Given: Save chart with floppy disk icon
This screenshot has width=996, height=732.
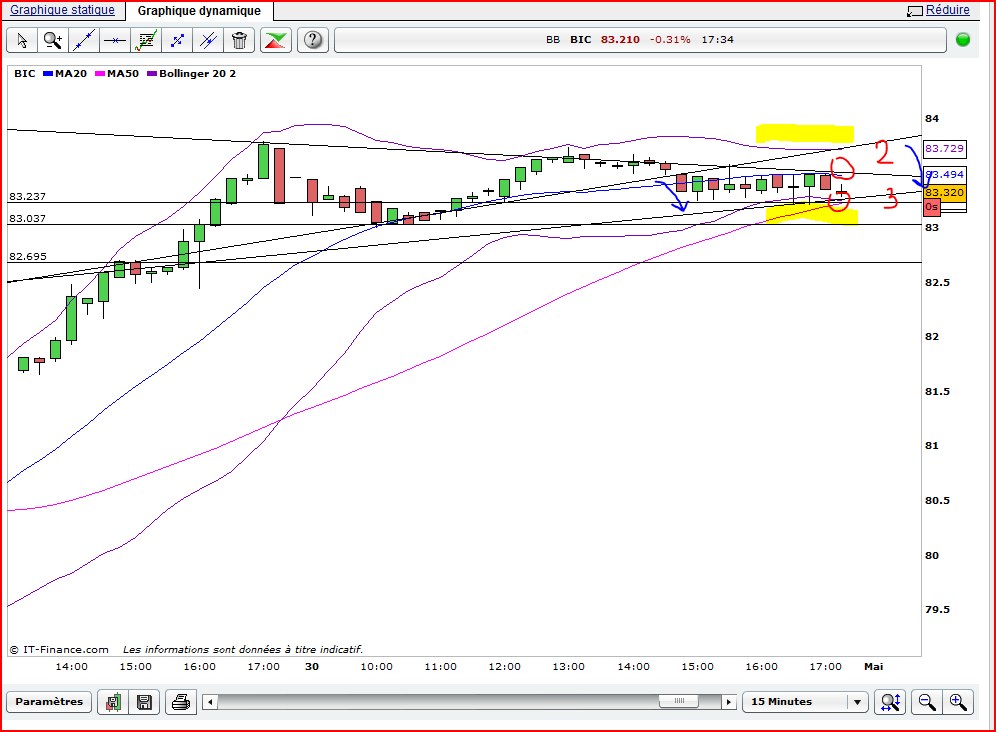Looking at the screenshot, I should (x=144, y=702).
